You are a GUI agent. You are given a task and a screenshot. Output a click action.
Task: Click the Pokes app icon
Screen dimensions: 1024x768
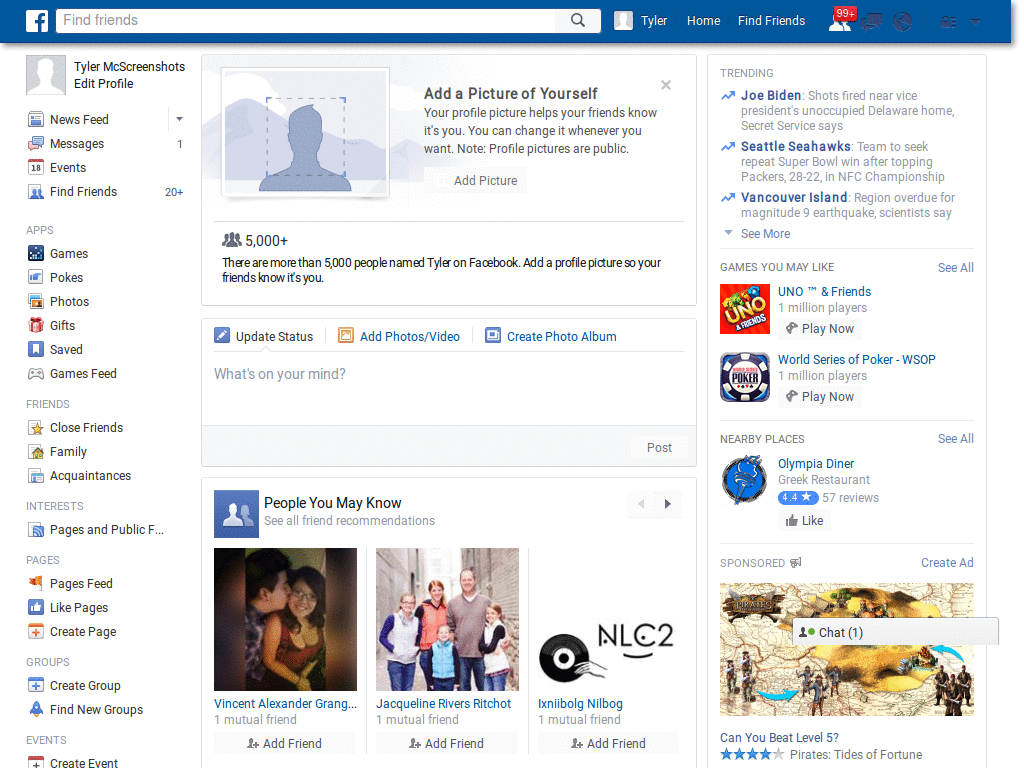pyautogui.click(x=36, y=278)
